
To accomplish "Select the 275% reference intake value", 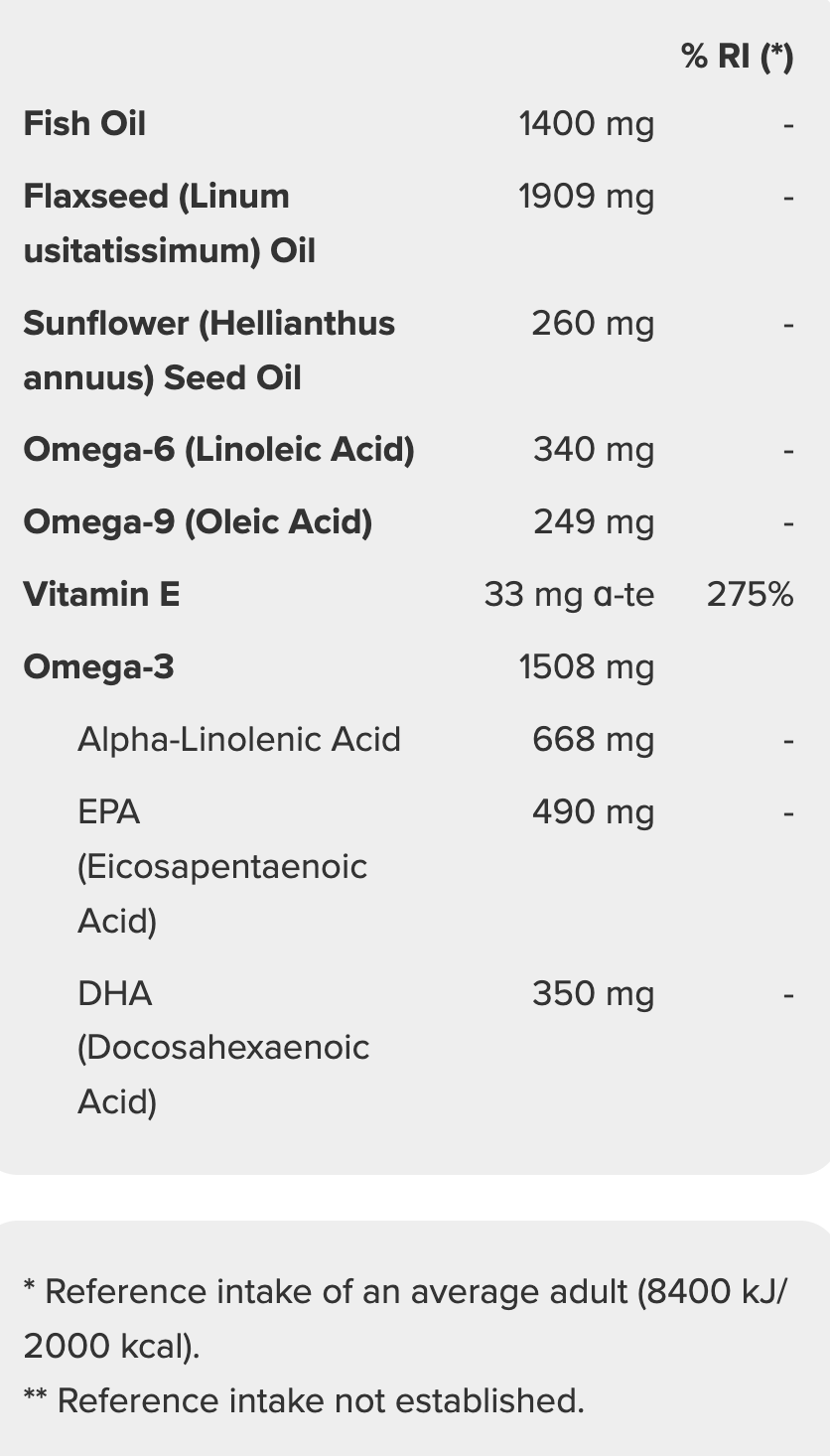I will tap(750, 595).
